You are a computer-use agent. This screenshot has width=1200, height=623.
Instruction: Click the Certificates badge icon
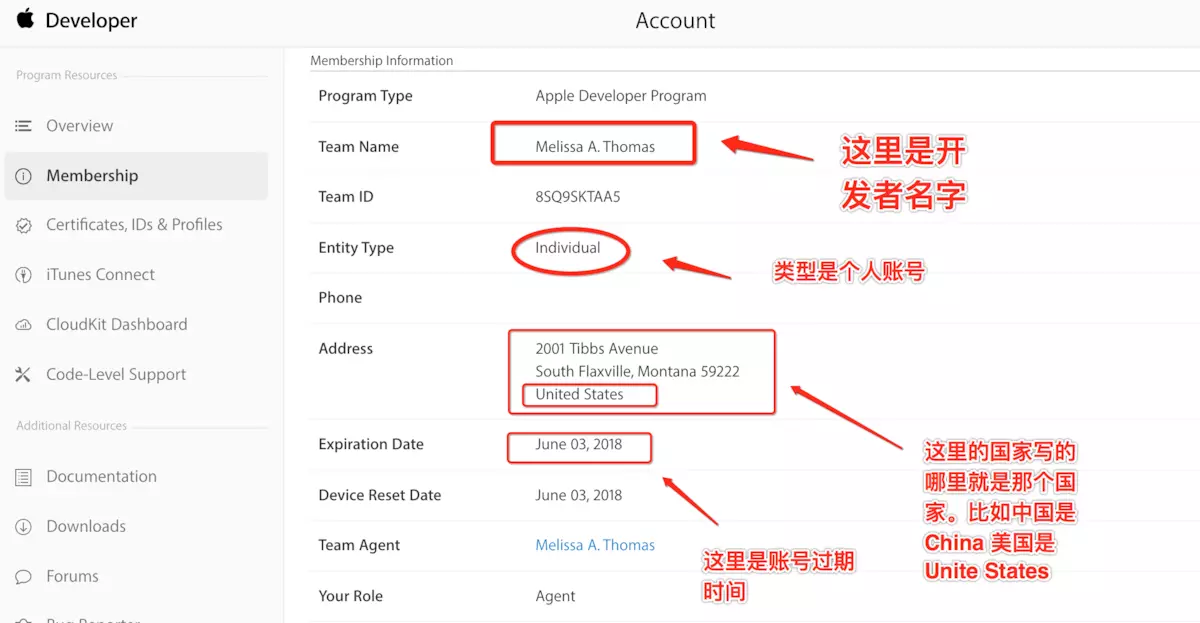point(23,226)
